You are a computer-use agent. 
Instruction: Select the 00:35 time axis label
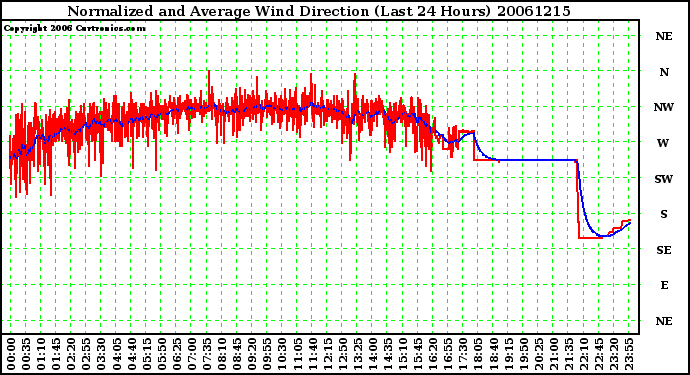coord(26,354)
